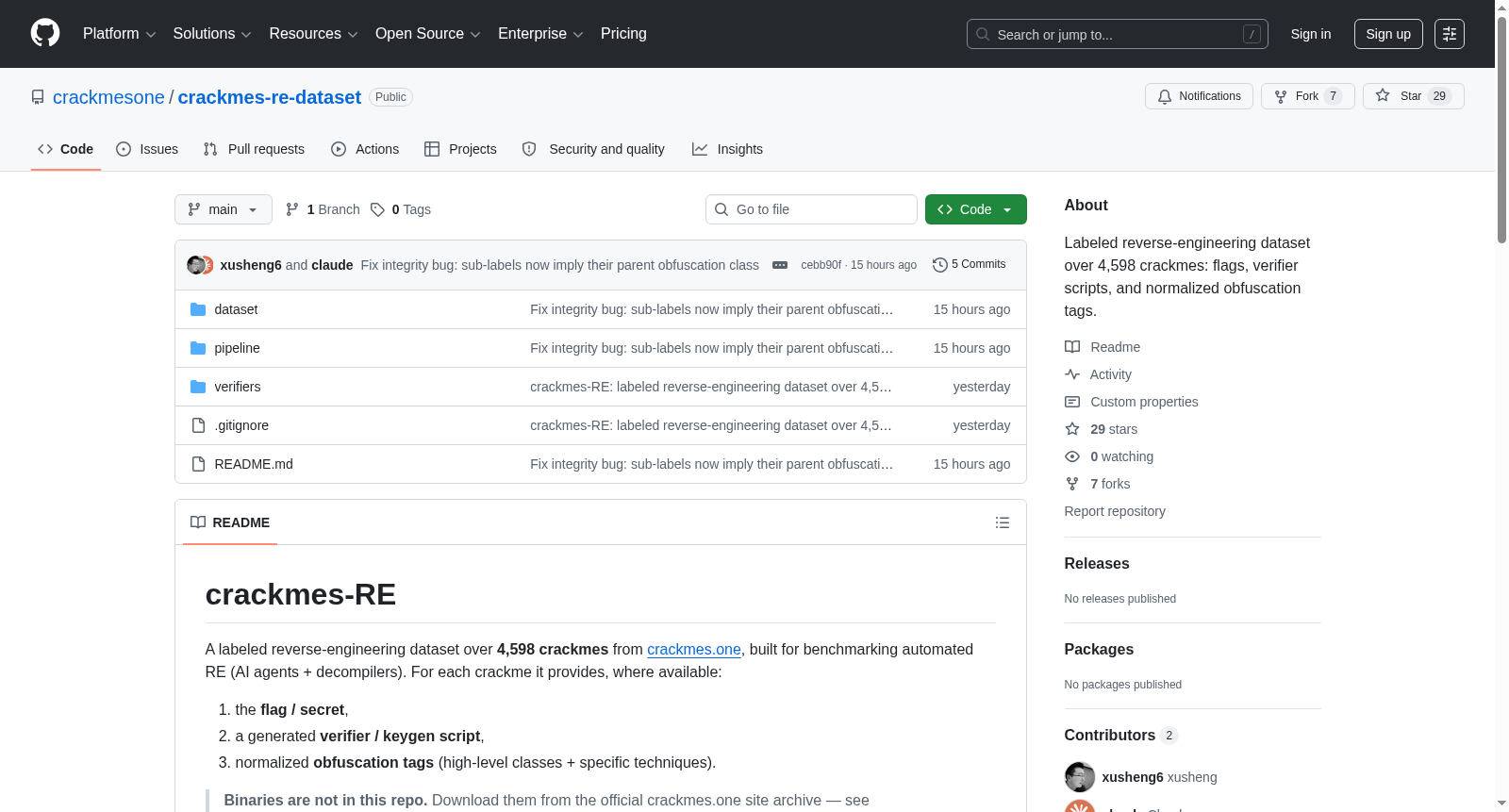Click the .gitignore file icon
The width and height of the screenshot is (1509, 812).
click(198, 425)
